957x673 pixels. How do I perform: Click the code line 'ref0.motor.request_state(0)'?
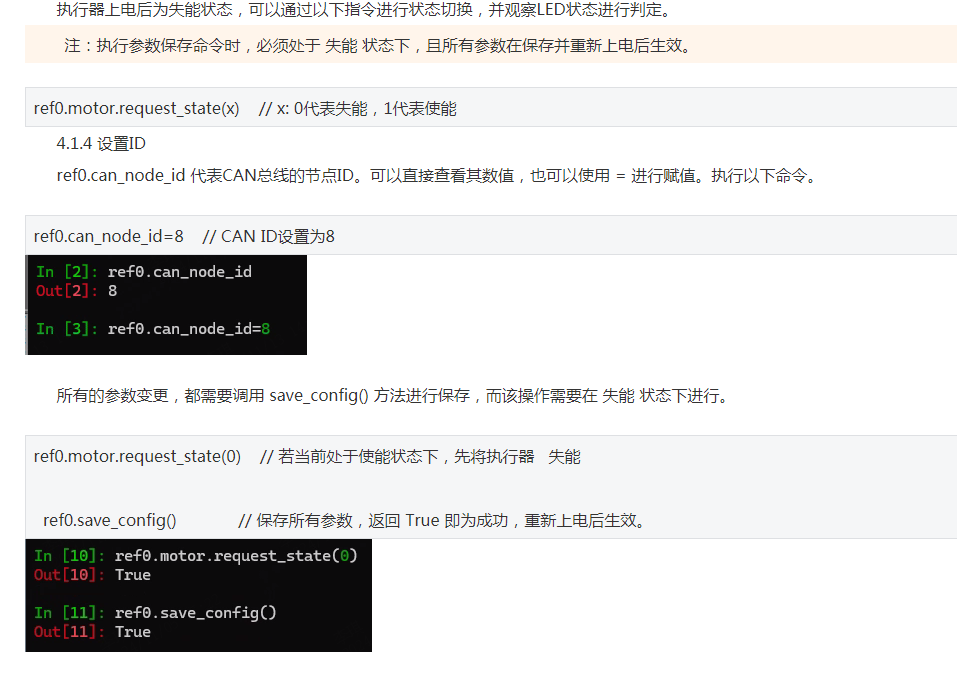coord(137,456)
